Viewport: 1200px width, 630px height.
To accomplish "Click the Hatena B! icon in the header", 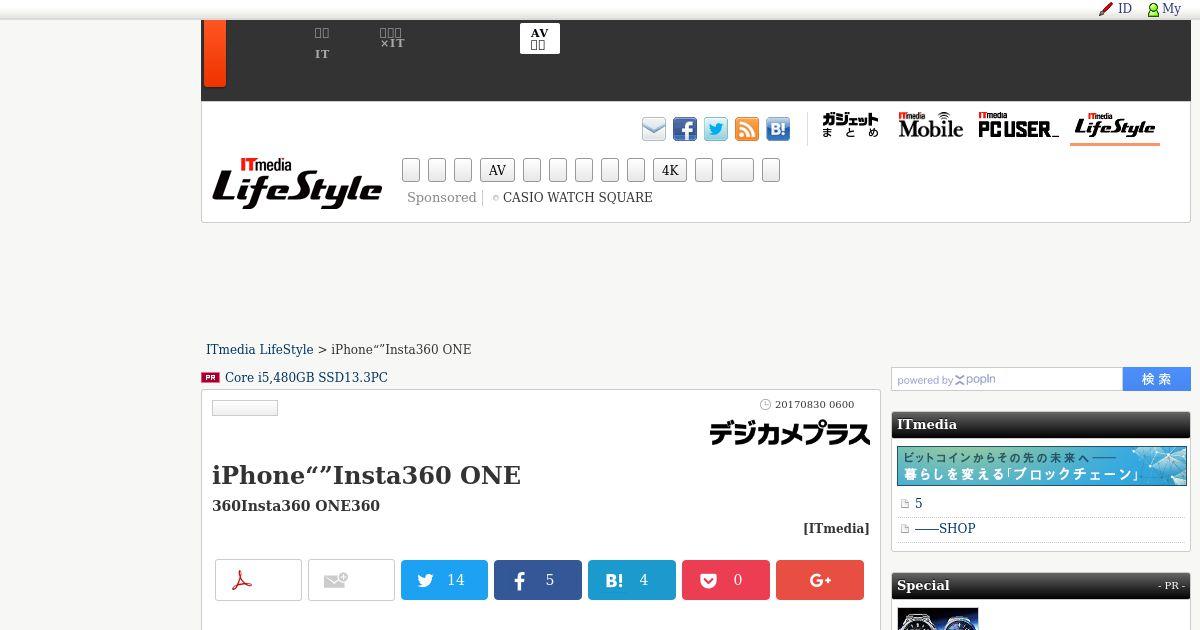I will (x=778, y=129).
